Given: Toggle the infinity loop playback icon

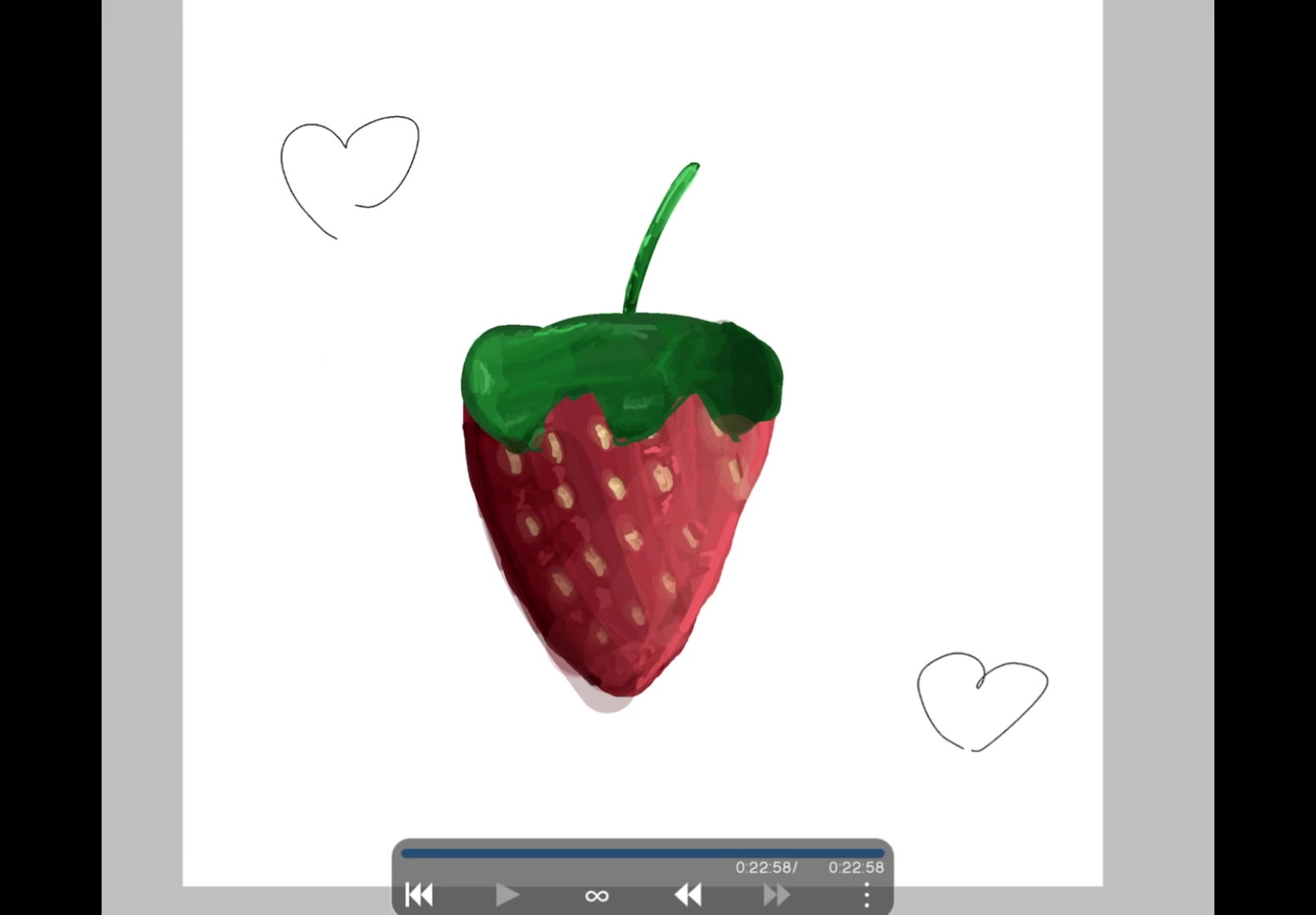Looking at the screenshot, I should click(x=597, y=896).
